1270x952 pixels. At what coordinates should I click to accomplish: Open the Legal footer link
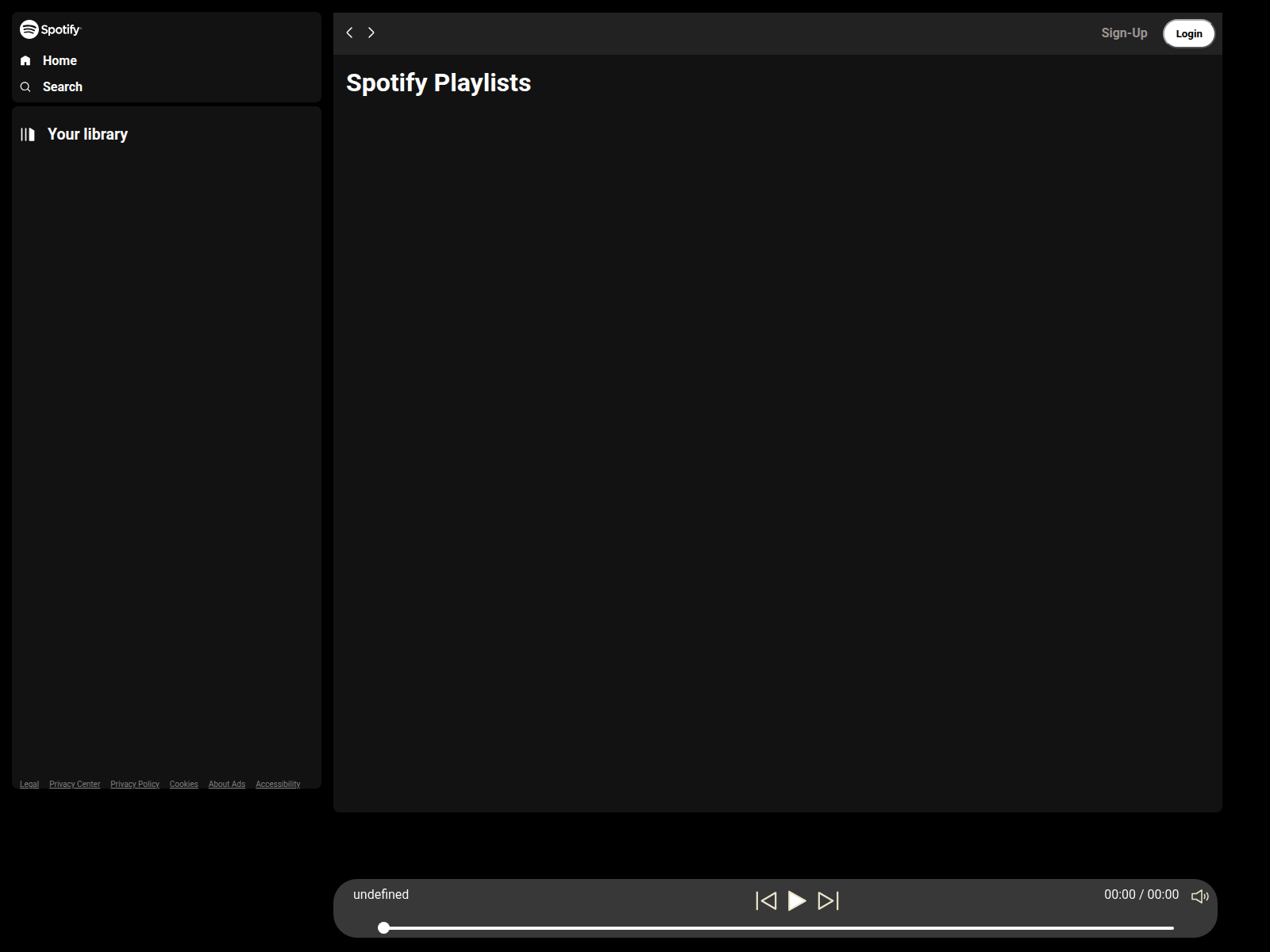tap(29, 784)
